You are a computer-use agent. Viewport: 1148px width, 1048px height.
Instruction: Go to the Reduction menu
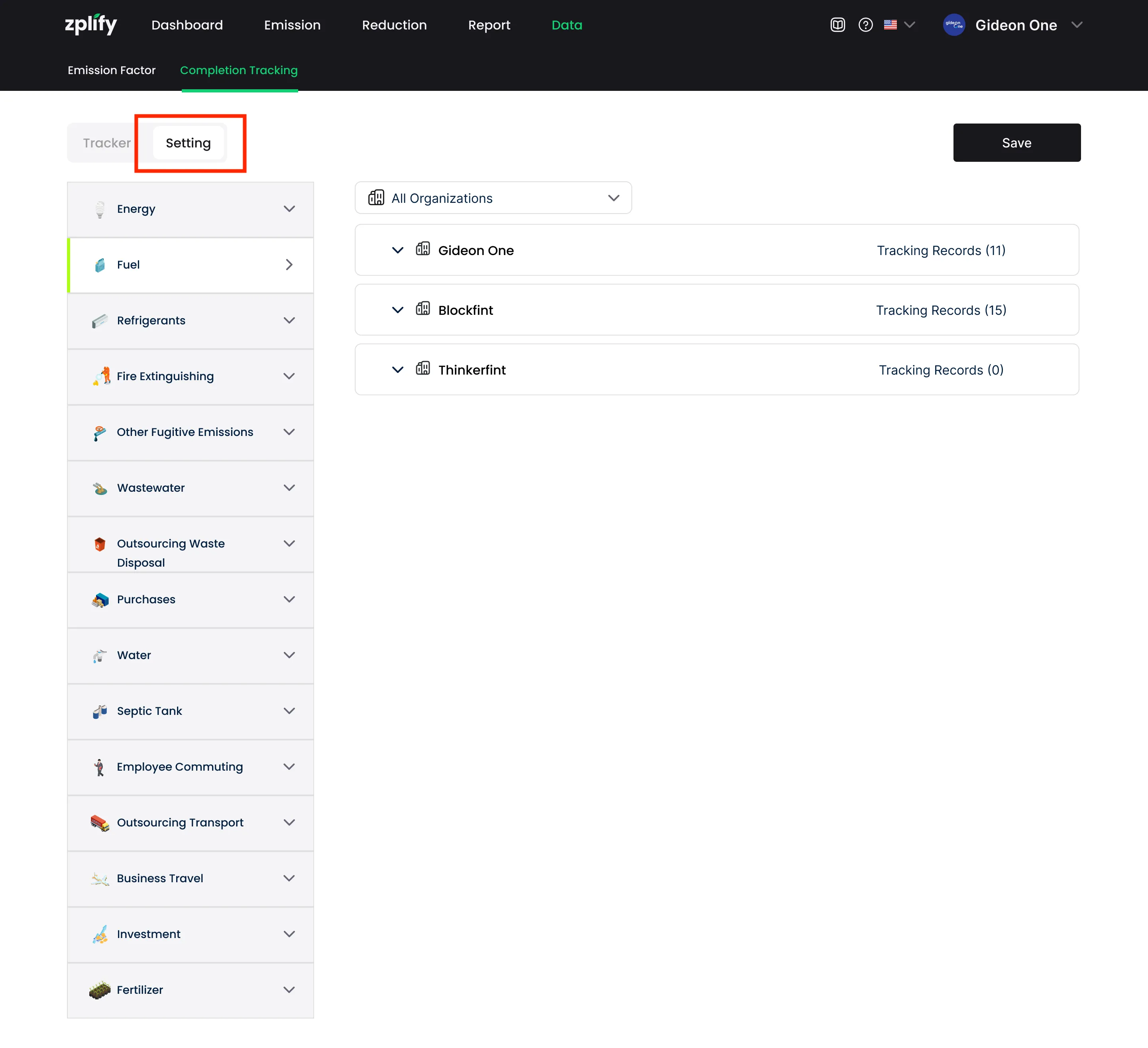pos(394,25)
